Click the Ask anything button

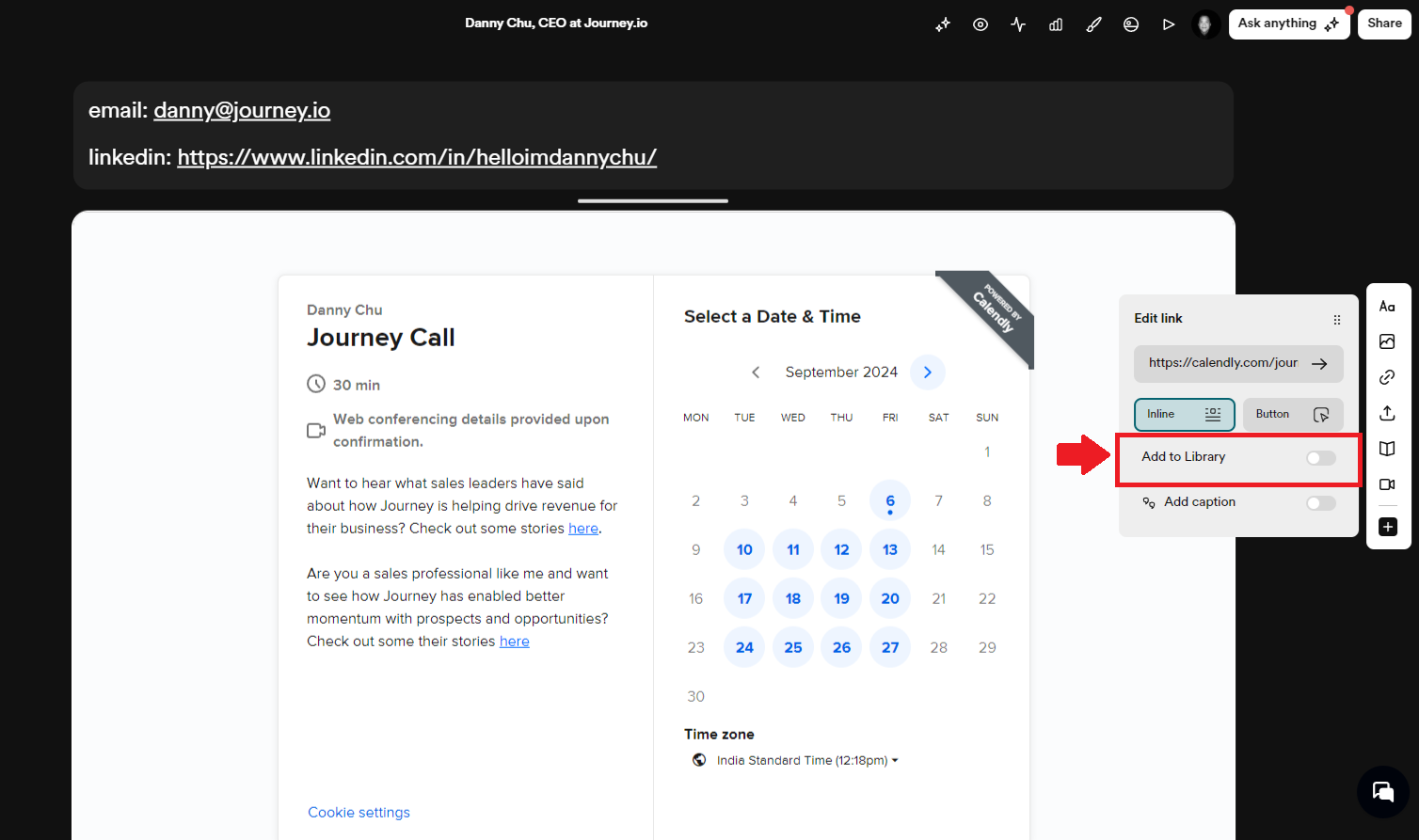click(1289, 24)
